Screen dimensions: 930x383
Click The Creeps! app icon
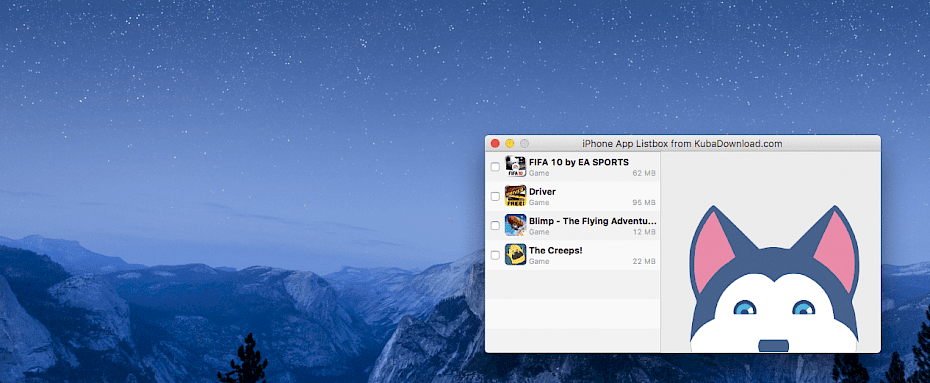pyautogui.click(x=515, y=254)
